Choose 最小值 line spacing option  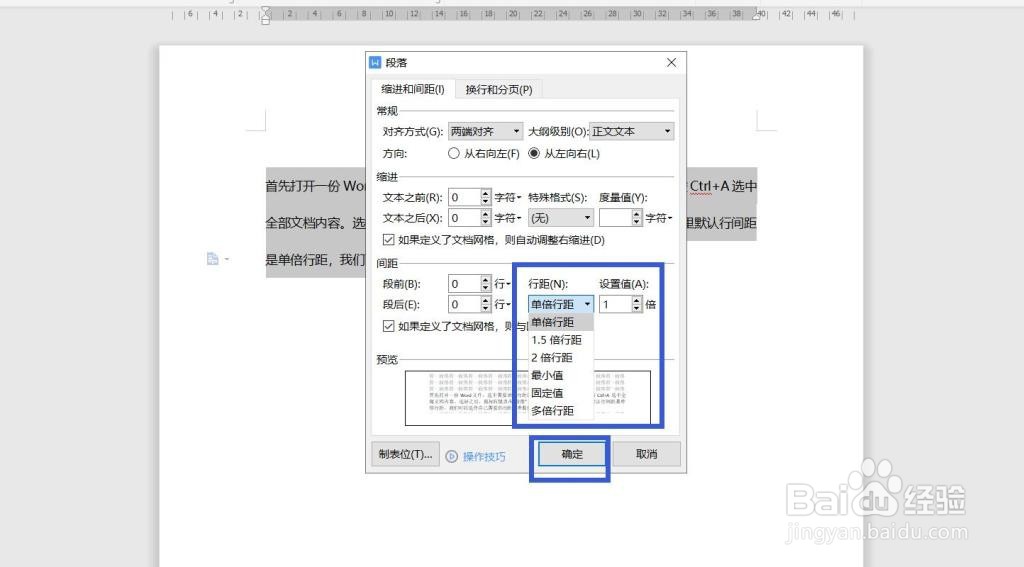tap(561, 375)
